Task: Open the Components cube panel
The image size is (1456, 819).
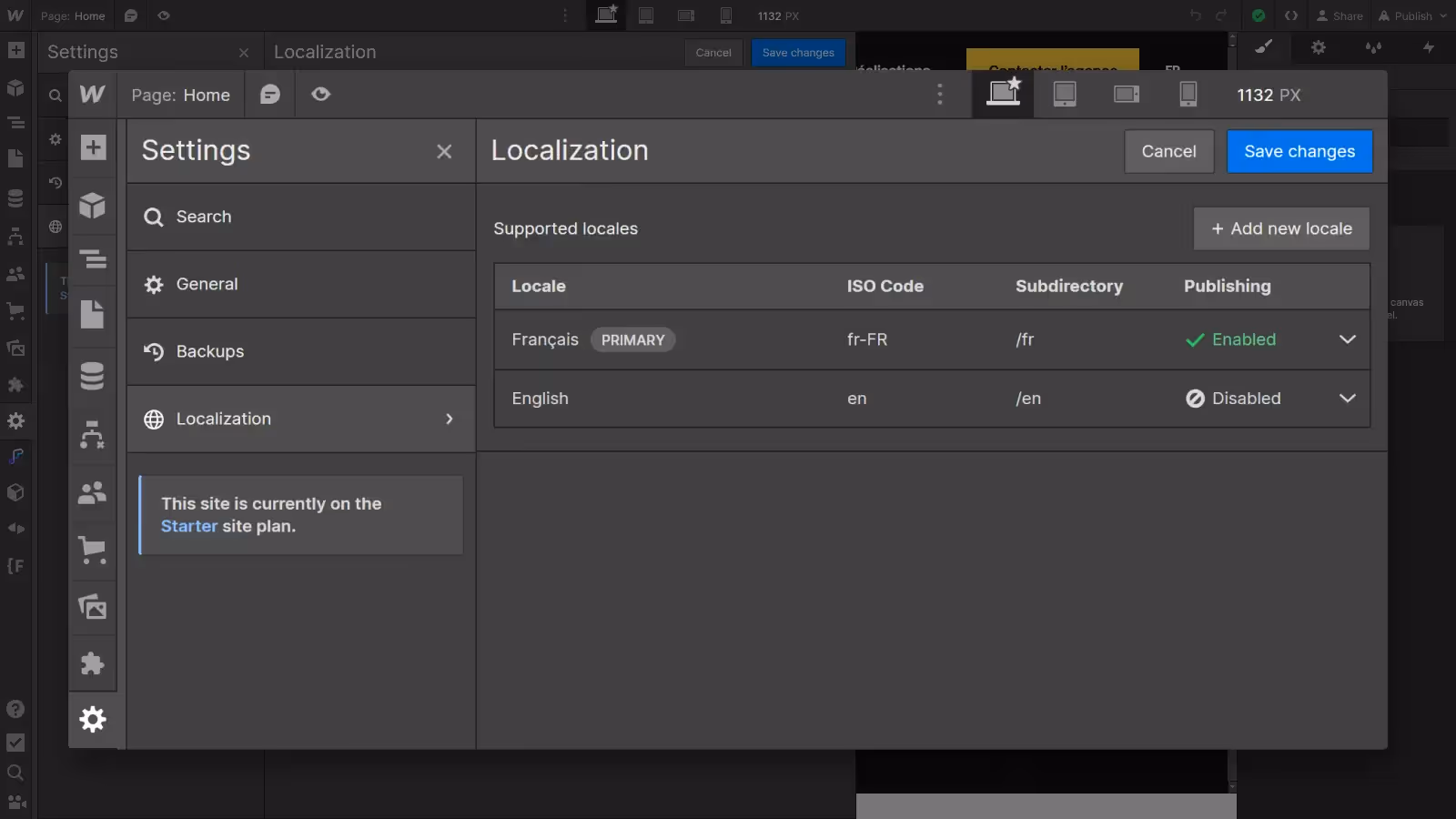Action: click(x=93, y=206)
